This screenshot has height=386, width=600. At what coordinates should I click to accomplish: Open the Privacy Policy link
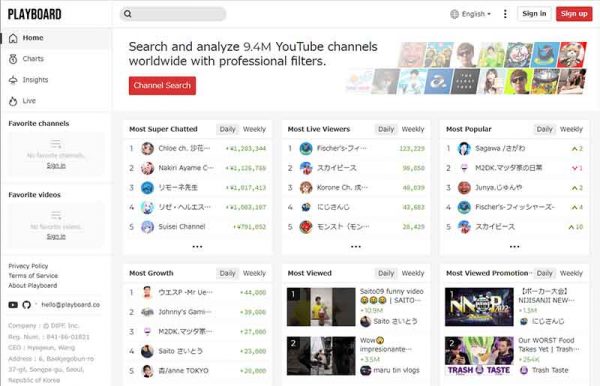click(x=28, y=266)
